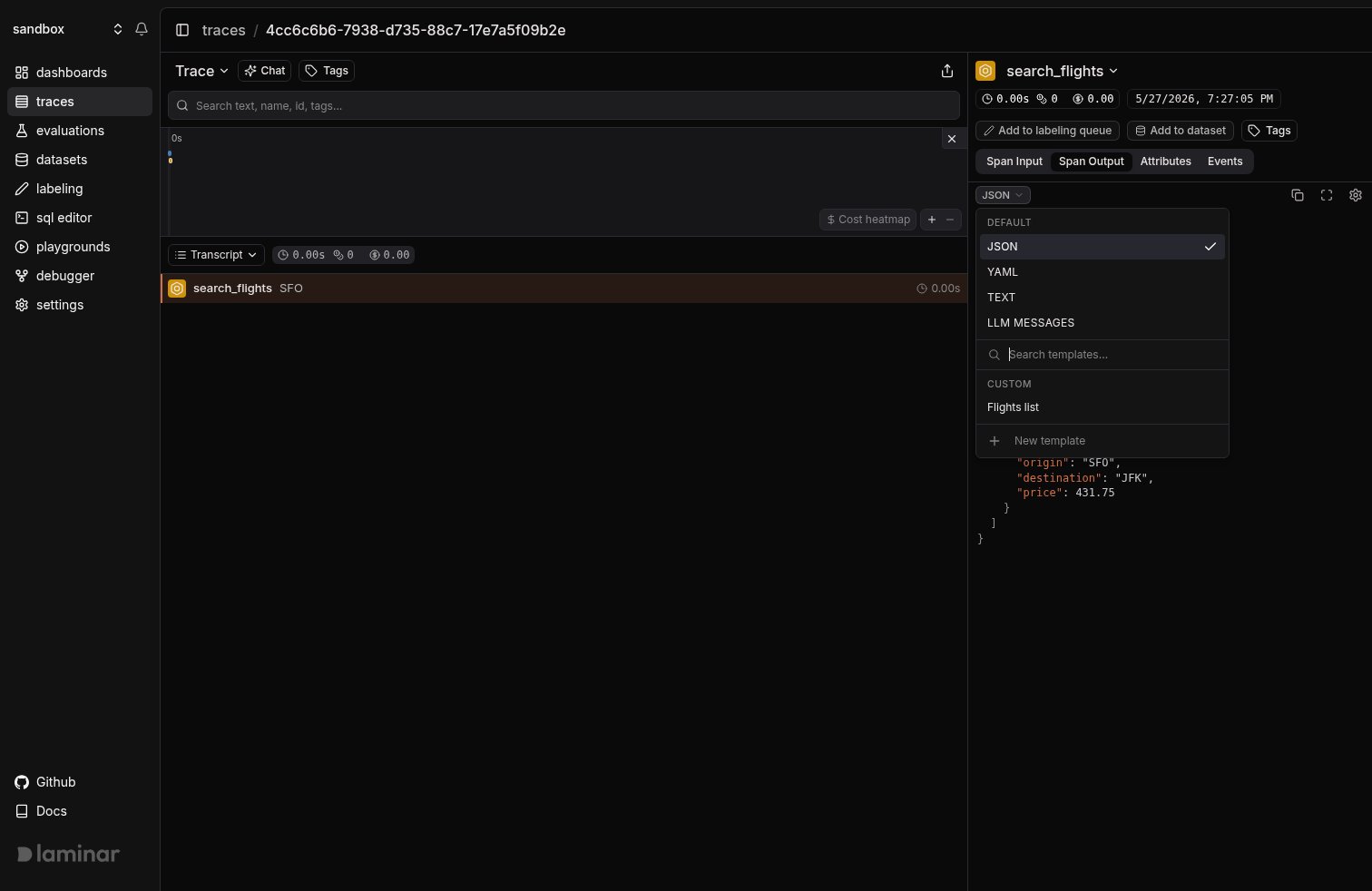Image resolution: width=1372 pixels, height=891 pixels.
Task: Zoom in the timeline with plus
Action: [932, 220]
